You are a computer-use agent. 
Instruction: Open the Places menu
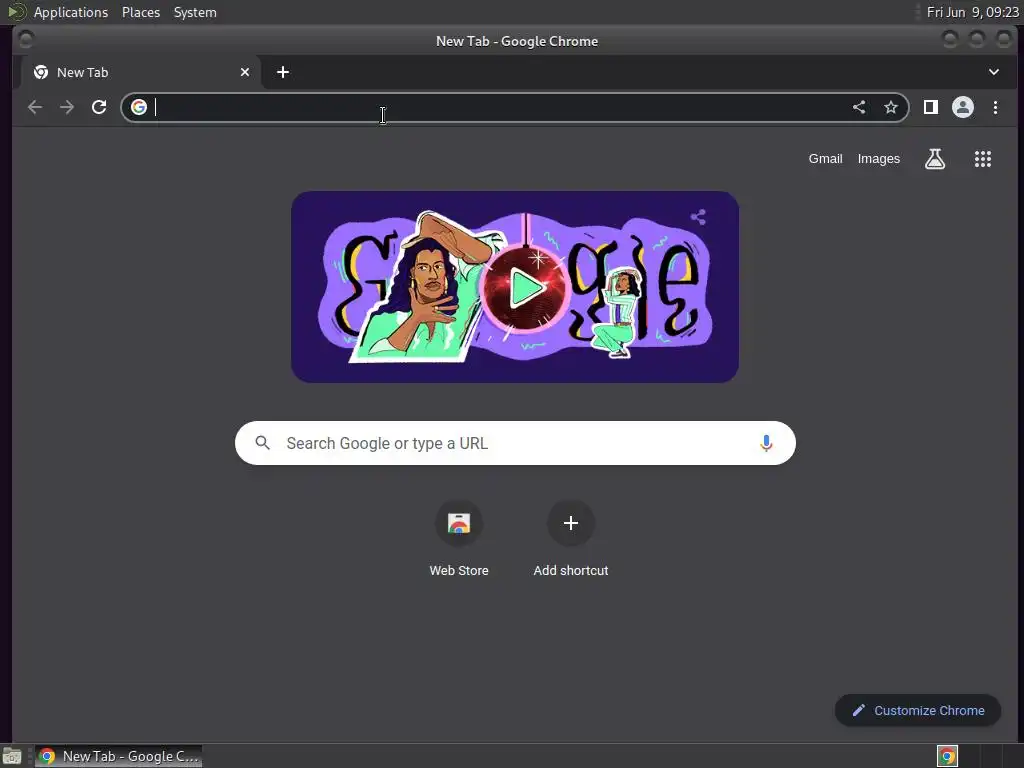coord(141,12)
